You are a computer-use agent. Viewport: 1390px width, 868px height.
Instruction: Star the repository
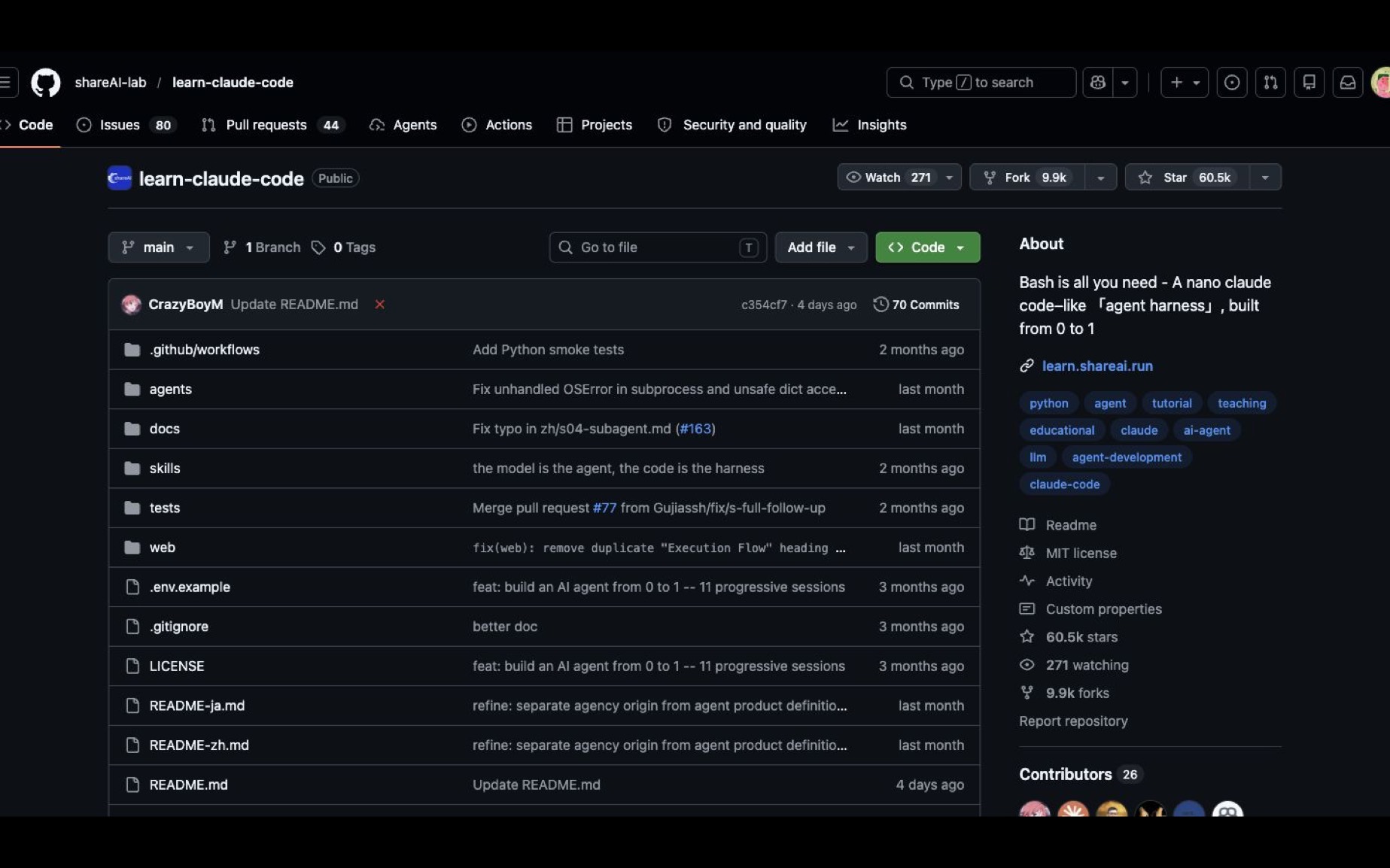coord(1188,178)
